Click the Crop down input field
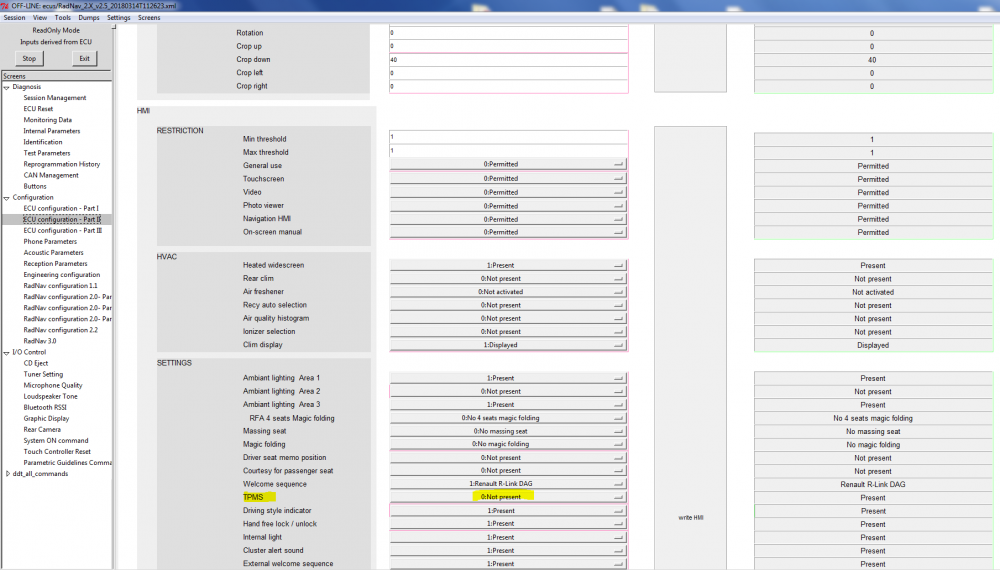 508,60
